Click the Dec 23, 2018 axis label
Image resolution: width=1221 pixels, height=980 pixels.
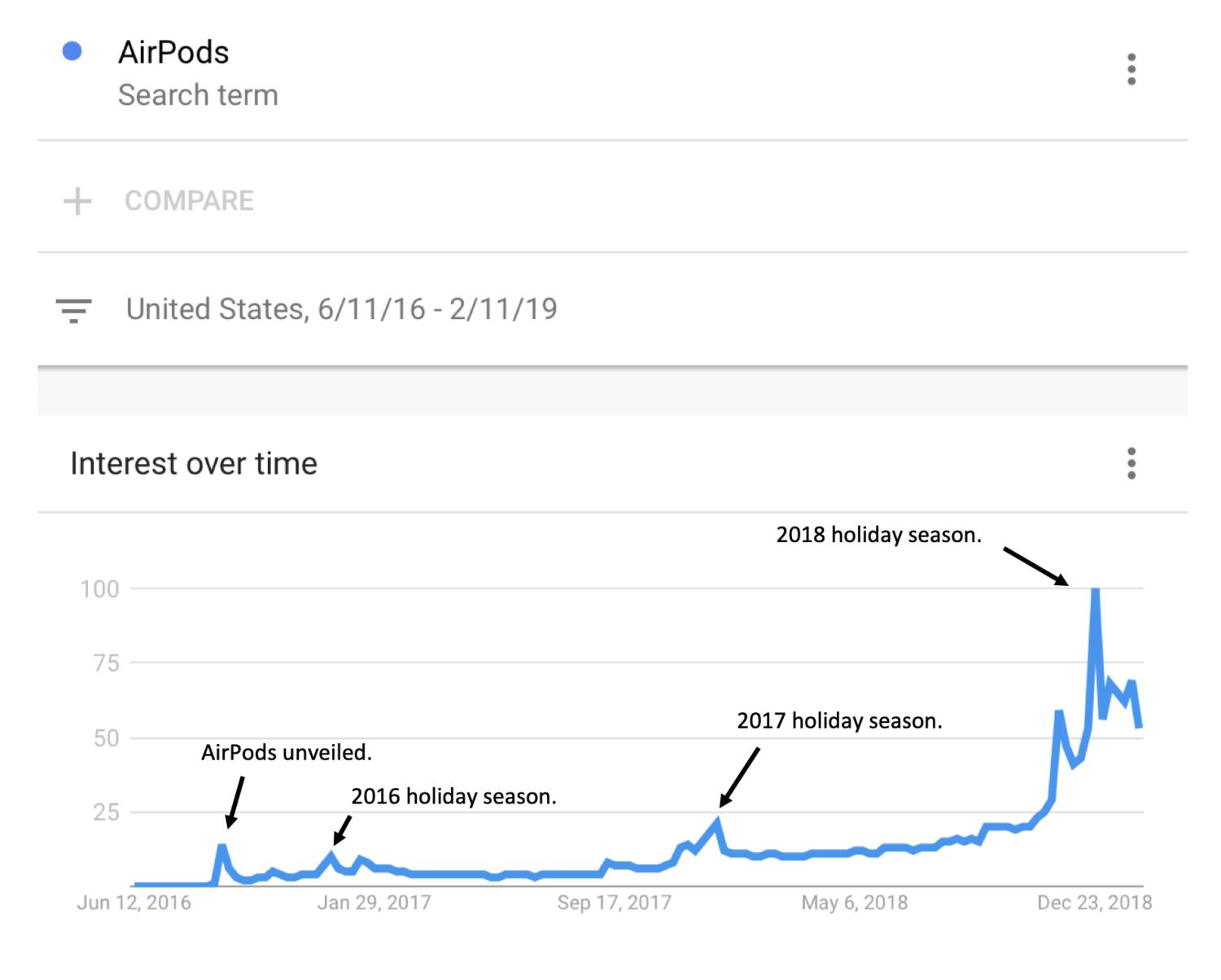1094,903
